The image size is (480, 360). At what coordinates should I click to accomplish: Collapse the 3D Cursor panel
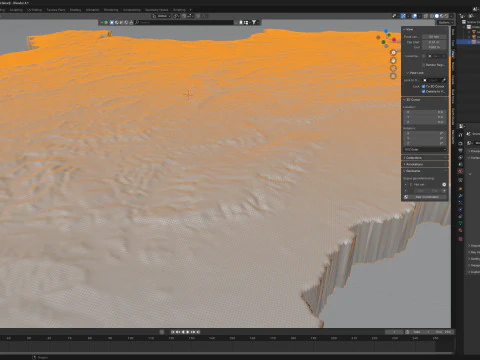click(x=412, y=100)
